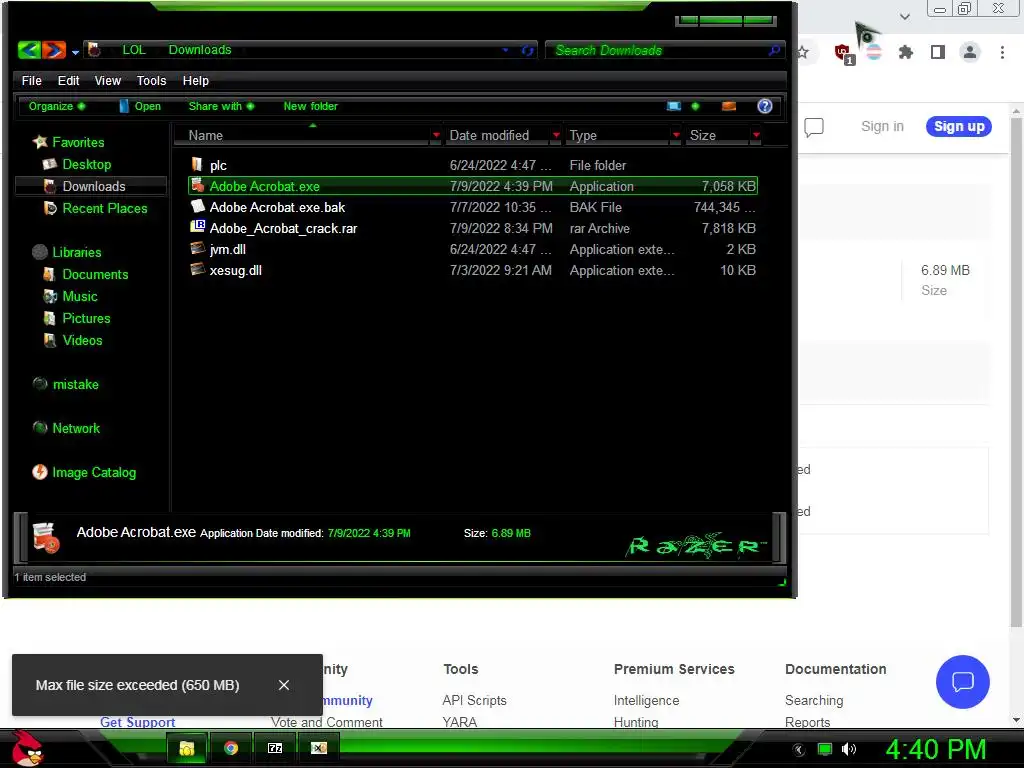Image resolution: width=1024 pixels, height=768 pixels.
Task: Open Desktop in navigation pane
Action: tap(86, 164)
